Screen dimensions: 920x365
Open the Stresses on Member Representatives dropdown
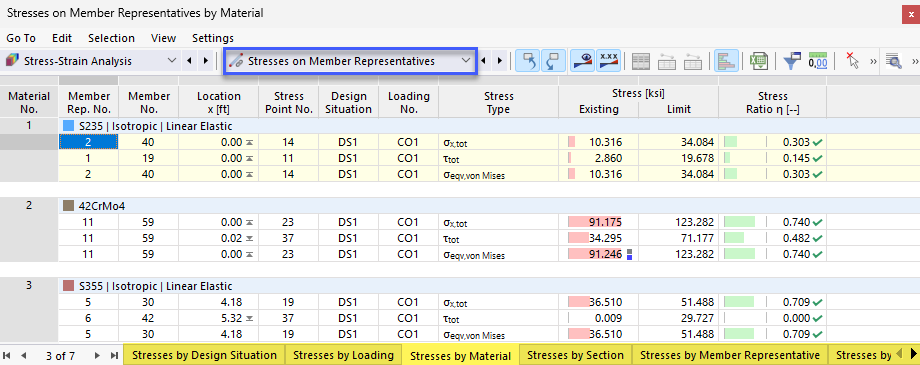click(x=466, y=60)
